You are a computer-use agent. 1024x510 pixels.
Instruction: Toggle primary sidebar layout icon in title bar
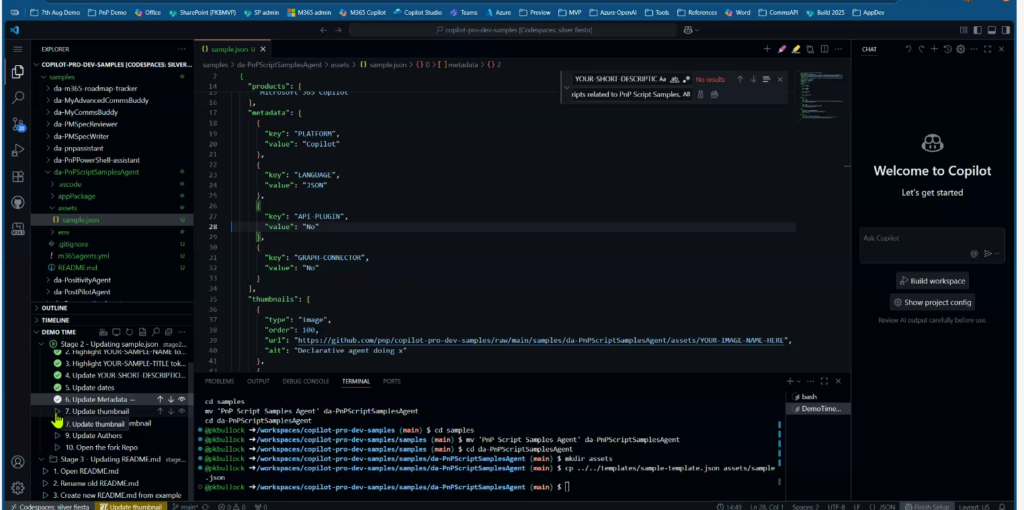(978, 30)
